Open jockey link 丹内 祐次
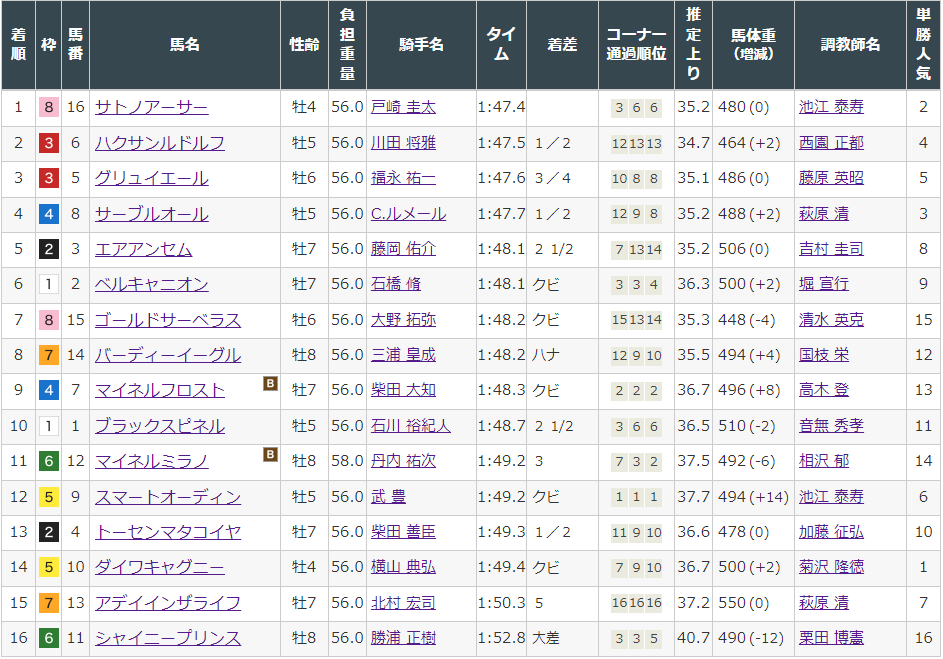The height and width of the screenshot is (659, 943). (403, 461)
